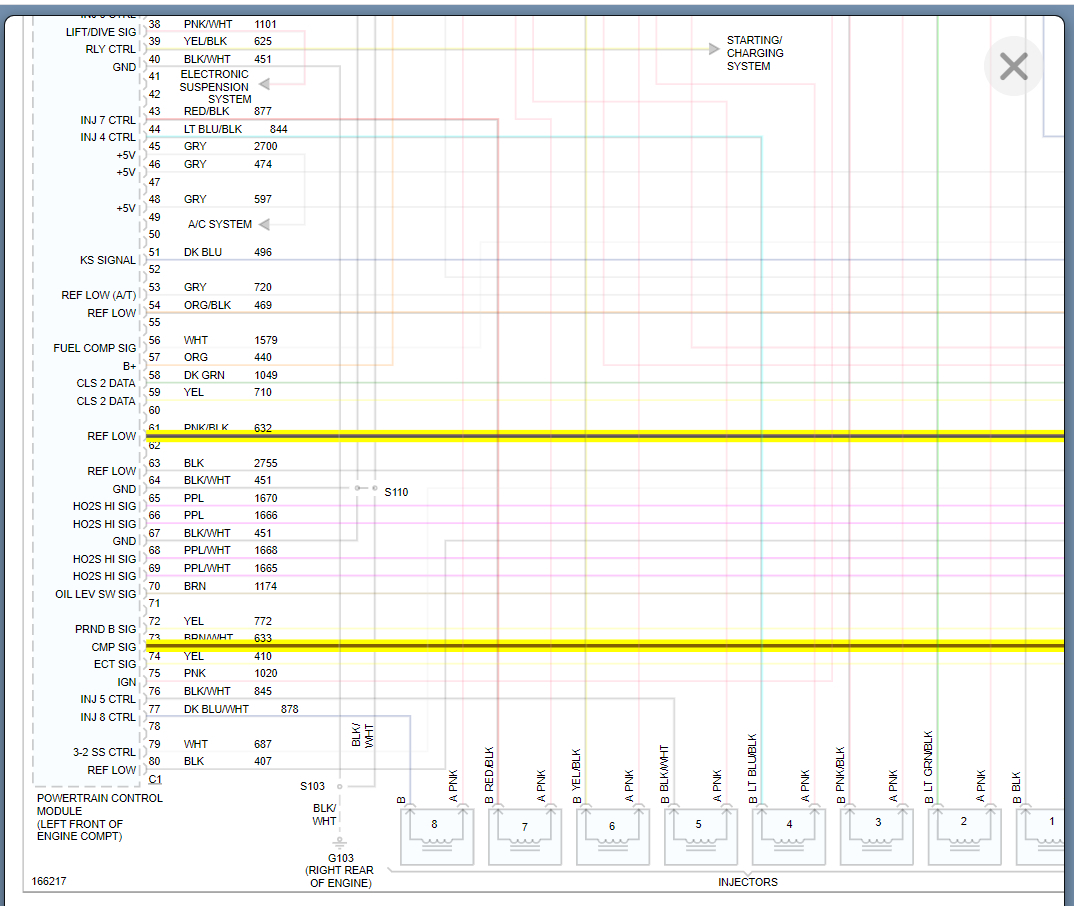Click the A/C System reference arrow
The image size is (1074, 906).
pos(266,225)
